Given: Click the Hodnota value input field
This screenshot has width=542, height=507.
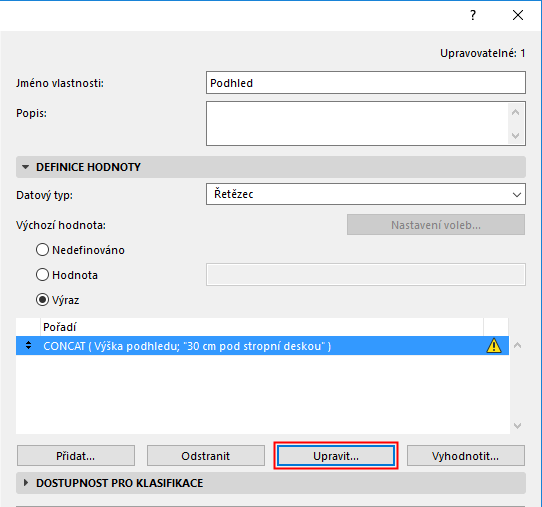Looking at the screenshot, I should [366, 275].
